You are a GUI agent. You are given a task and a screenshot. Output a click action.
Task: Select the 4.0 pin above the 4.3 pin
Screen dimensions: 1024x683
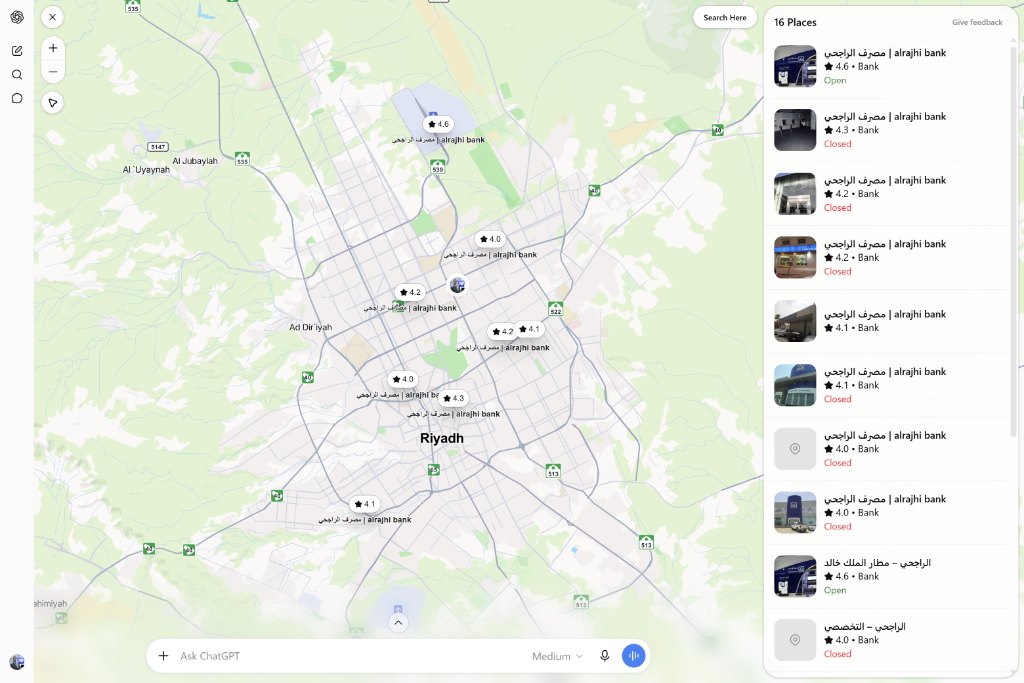(x=403, y=379)
